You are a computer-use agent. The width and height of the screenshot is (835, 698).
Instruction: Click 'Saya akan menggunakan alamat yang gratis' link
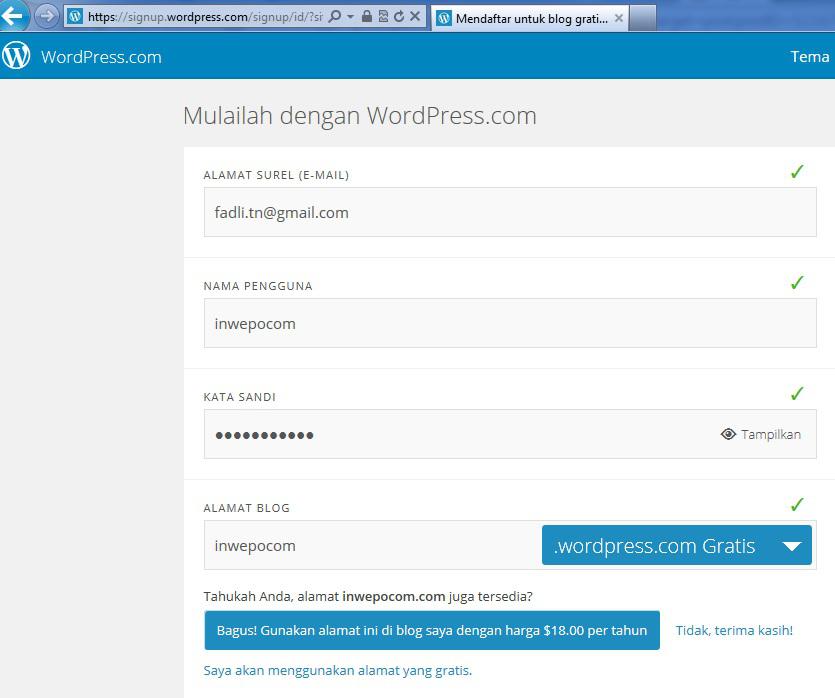(338, 670)
